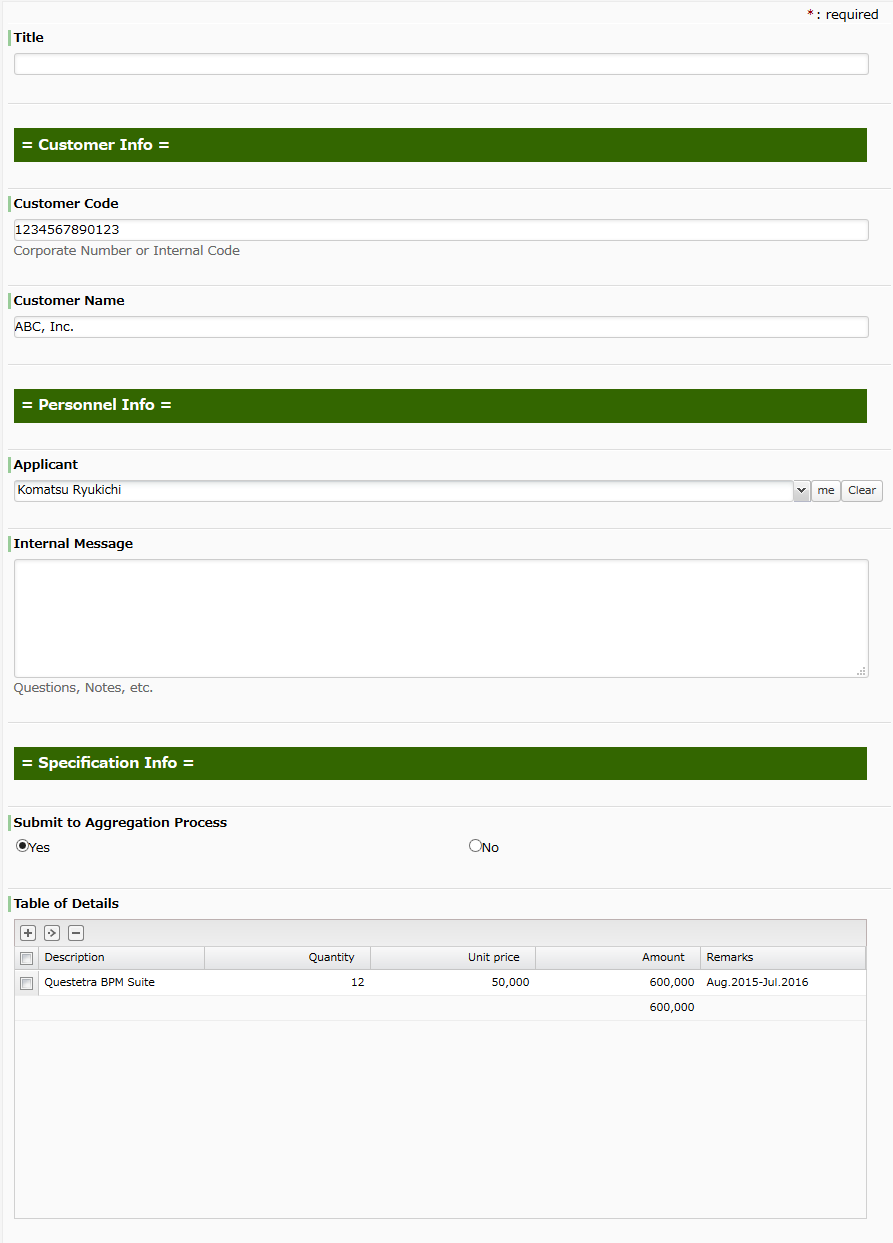Click inside the Title input field
The image size is (893, 1243).
[440, 63]
